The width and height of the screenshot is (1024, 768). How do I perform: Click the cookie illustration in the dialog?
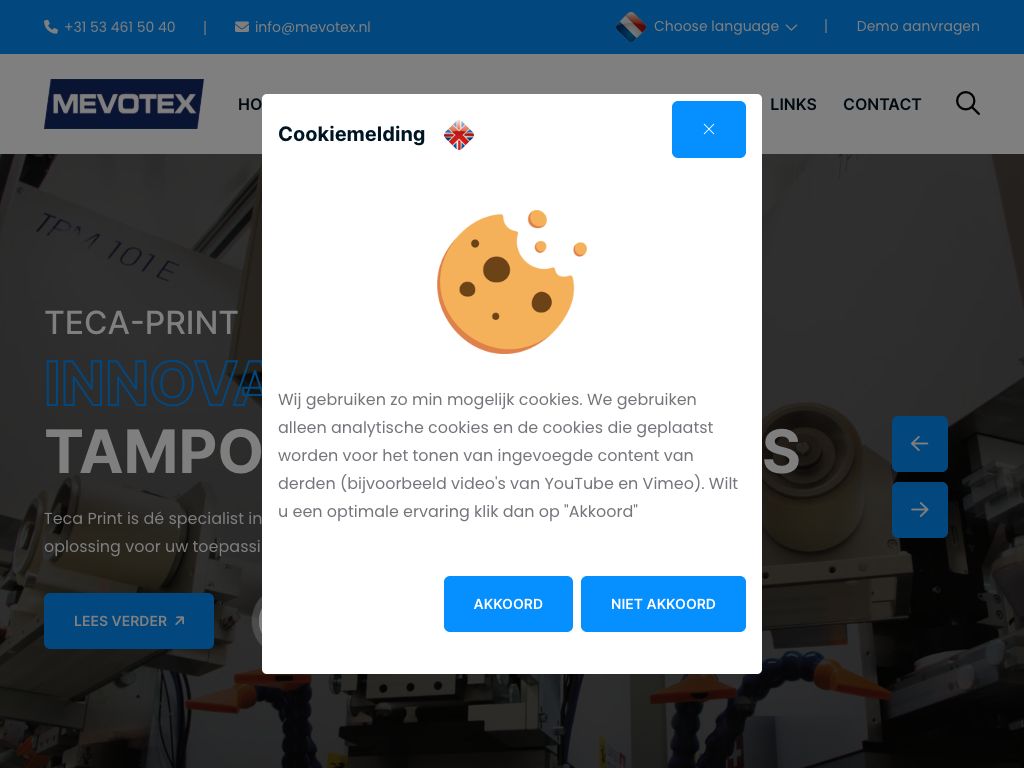coord(511,281)
